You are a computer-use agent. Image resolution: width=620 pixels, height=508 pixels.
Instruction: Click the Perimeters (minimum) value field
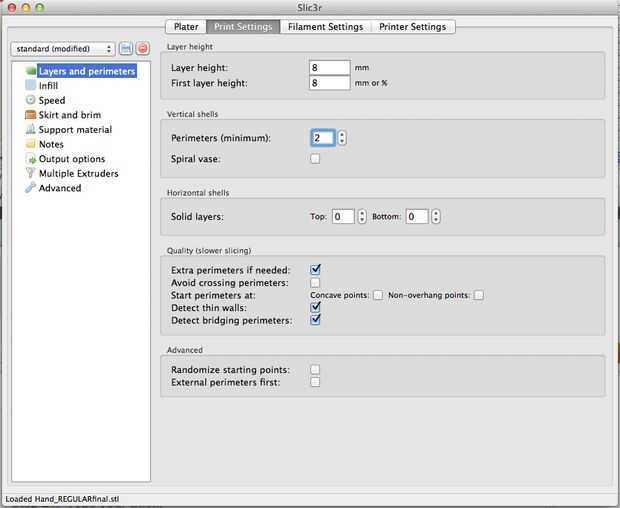[x=323, y=138]
